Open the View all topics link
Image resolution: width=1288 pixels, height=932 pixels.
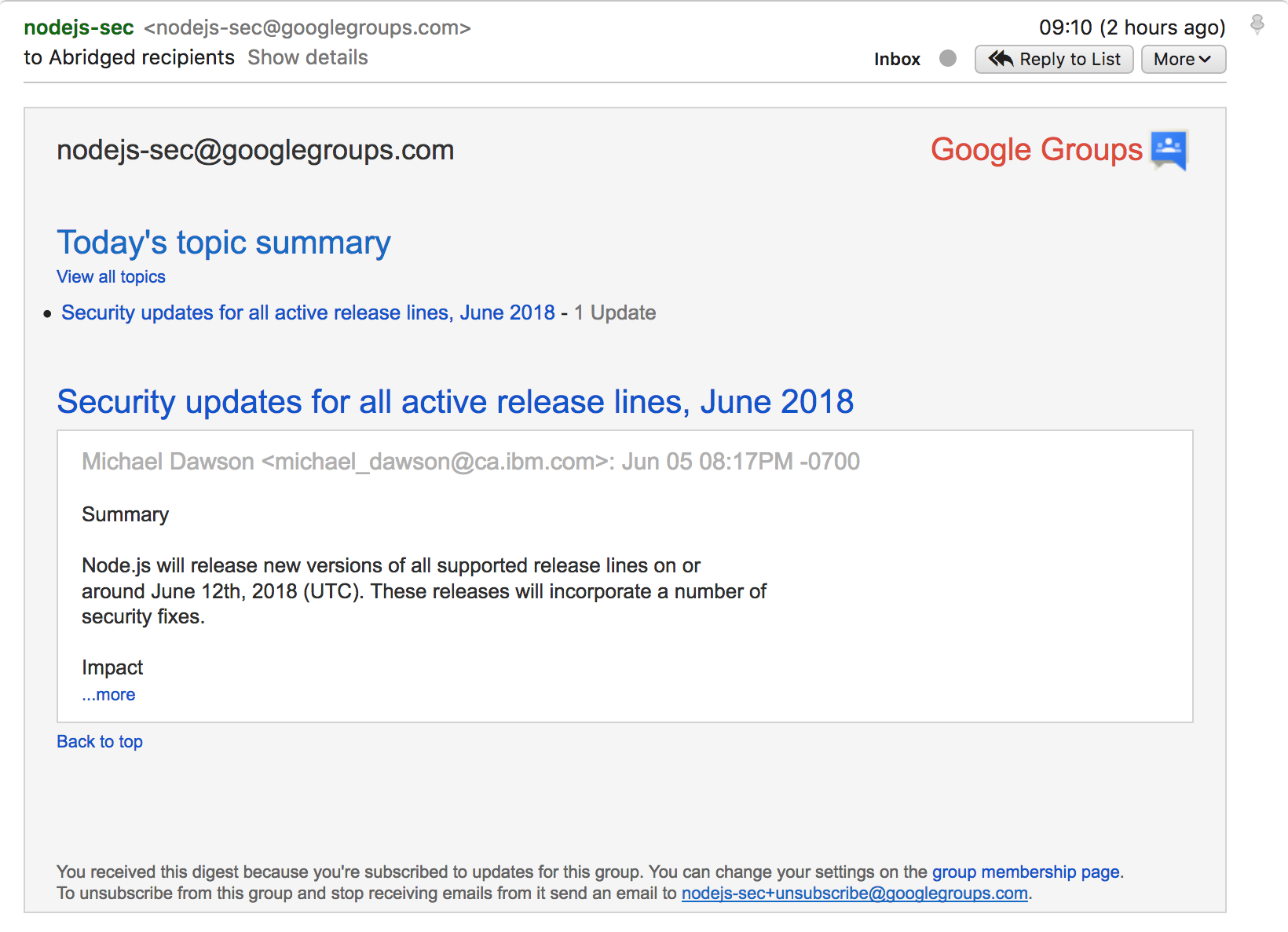111,276
